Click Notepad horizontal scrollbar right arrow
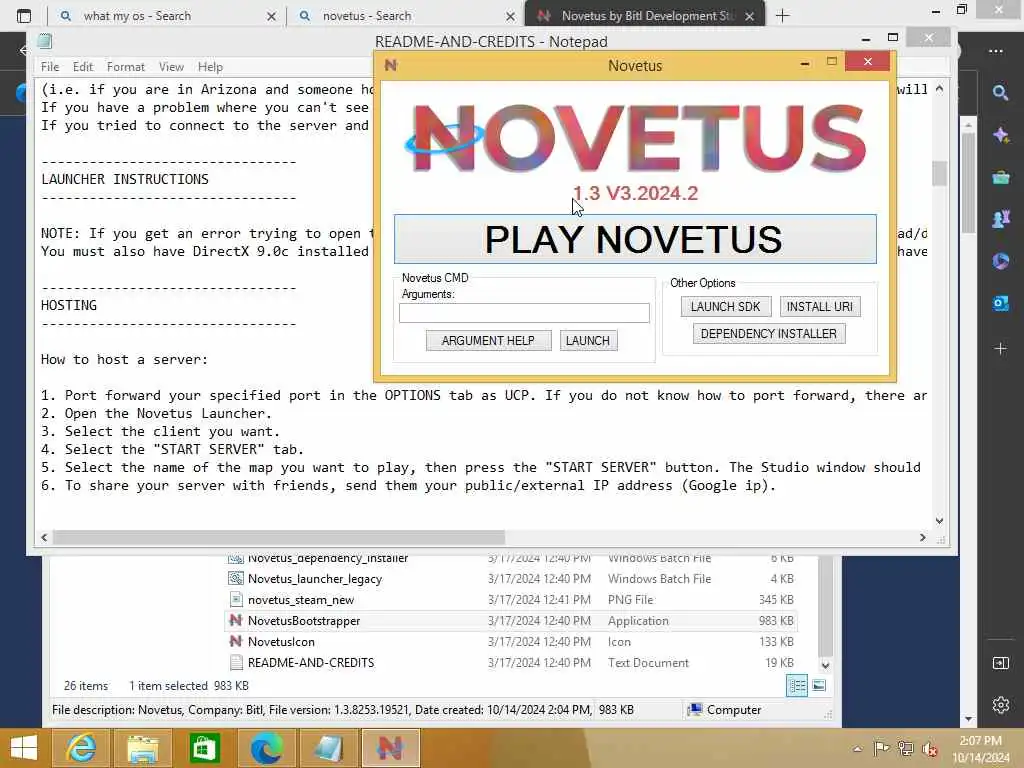This screenshot has height=768, width=1024. point(922,537)
